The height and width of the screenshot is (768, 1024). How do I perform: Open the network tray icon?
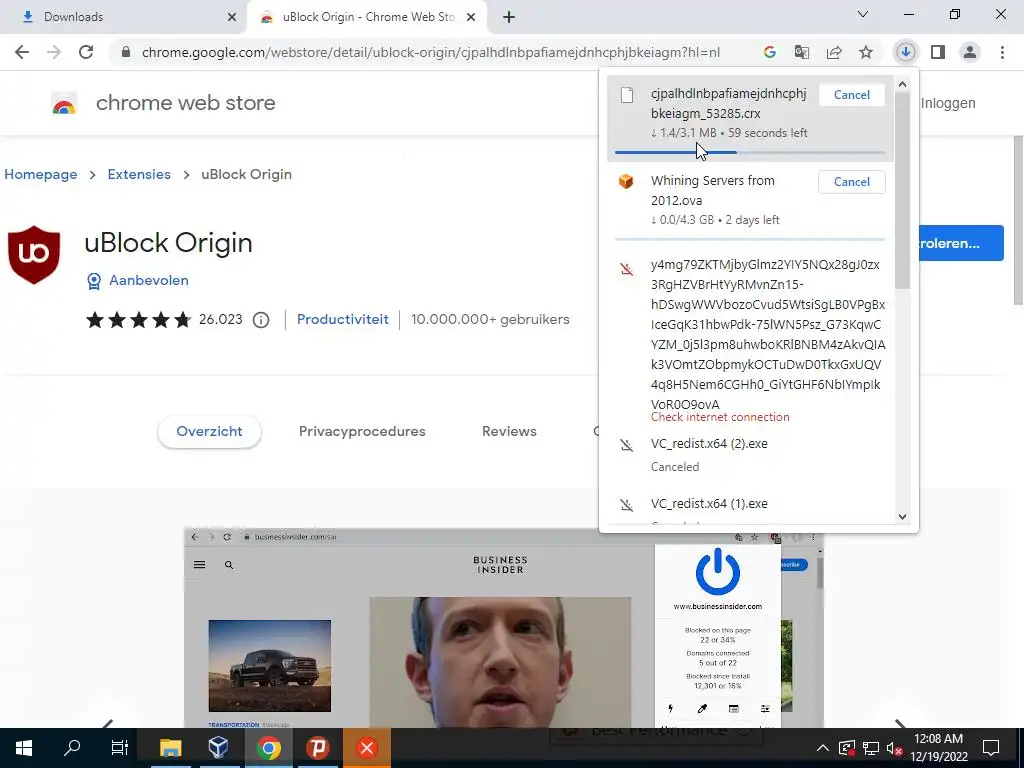pos(871,748)
